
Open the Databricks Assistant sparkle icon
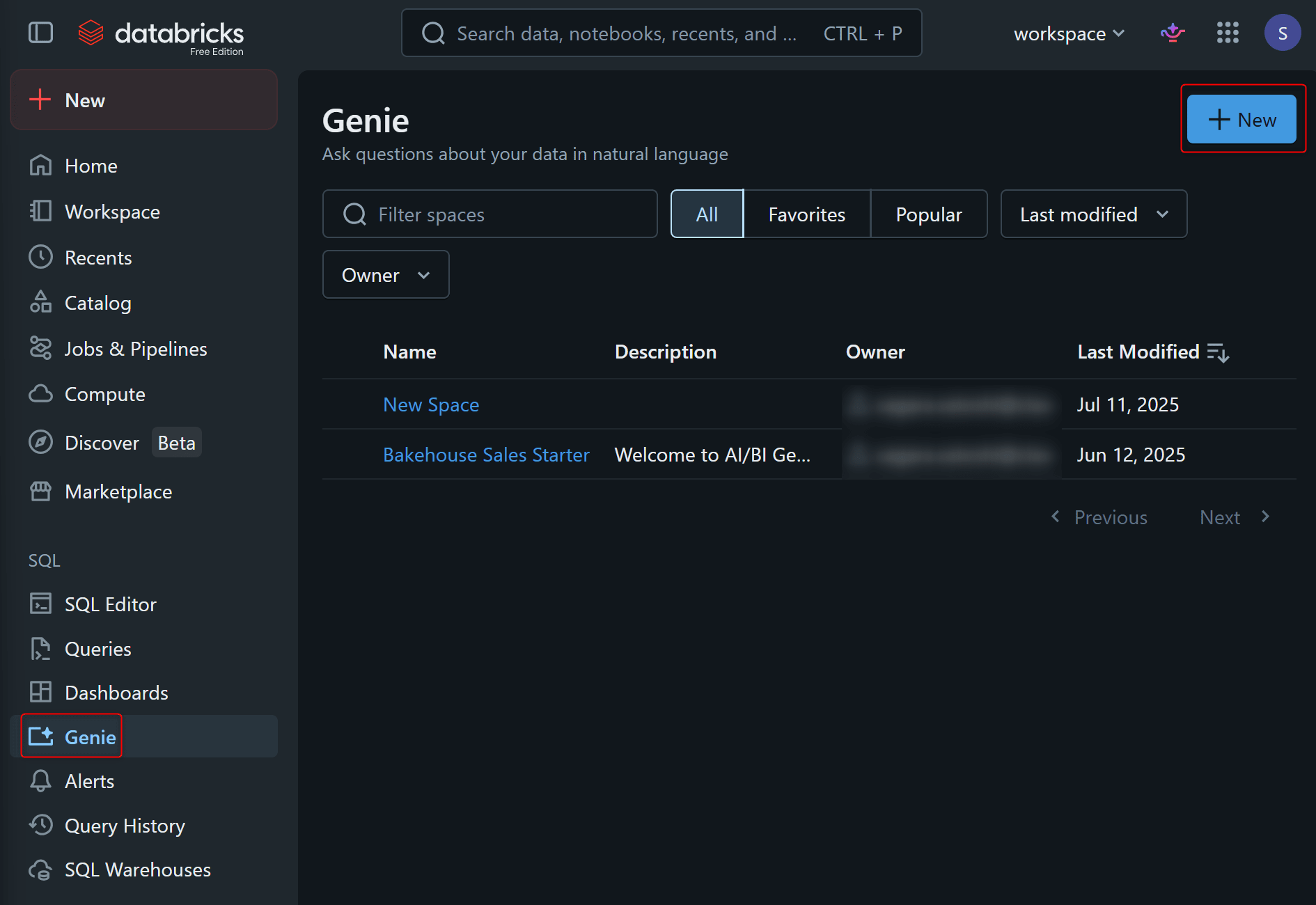(1173, 33)
